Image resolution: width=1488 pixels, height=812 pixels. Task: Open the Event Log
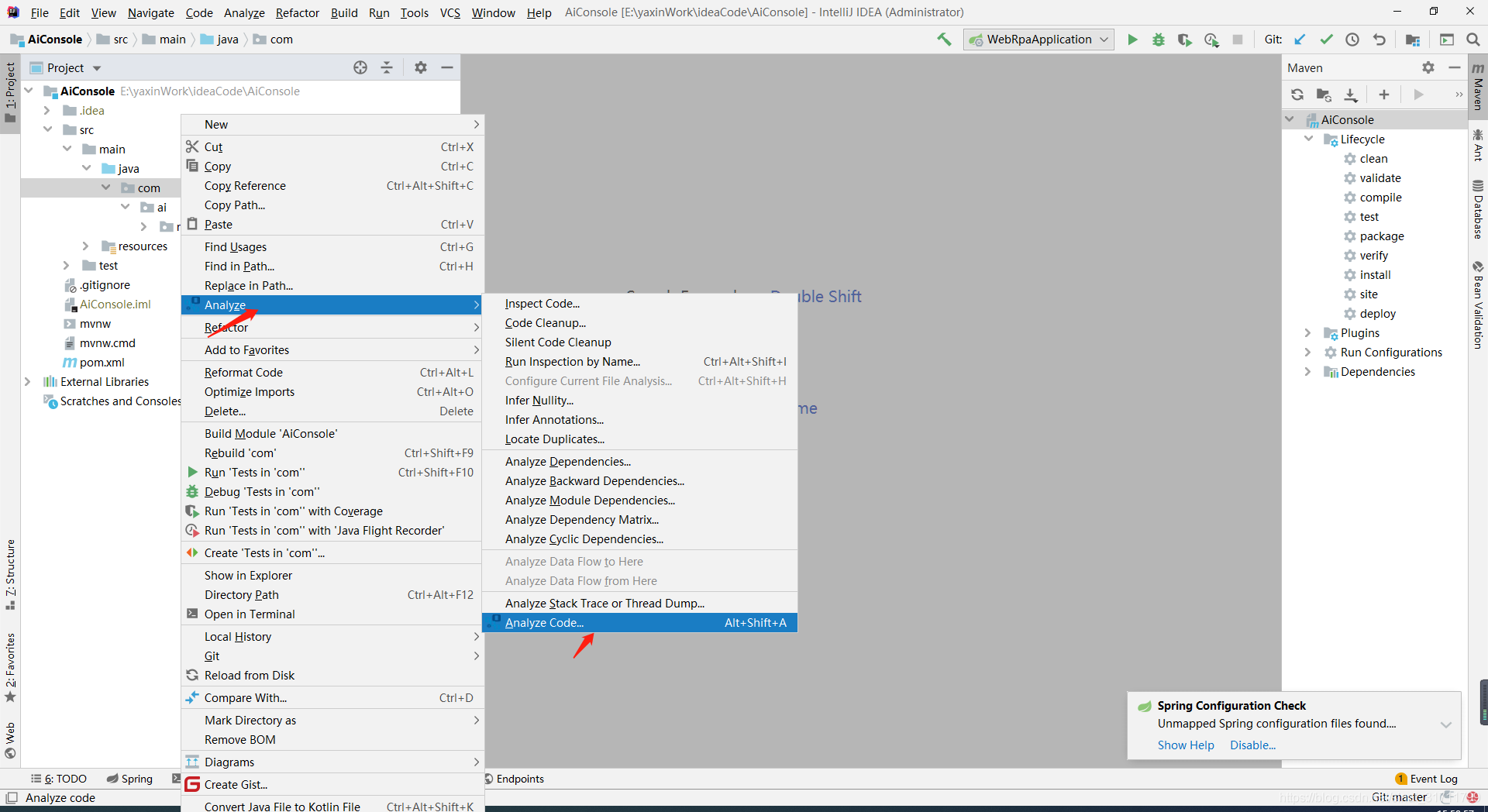1426,779
